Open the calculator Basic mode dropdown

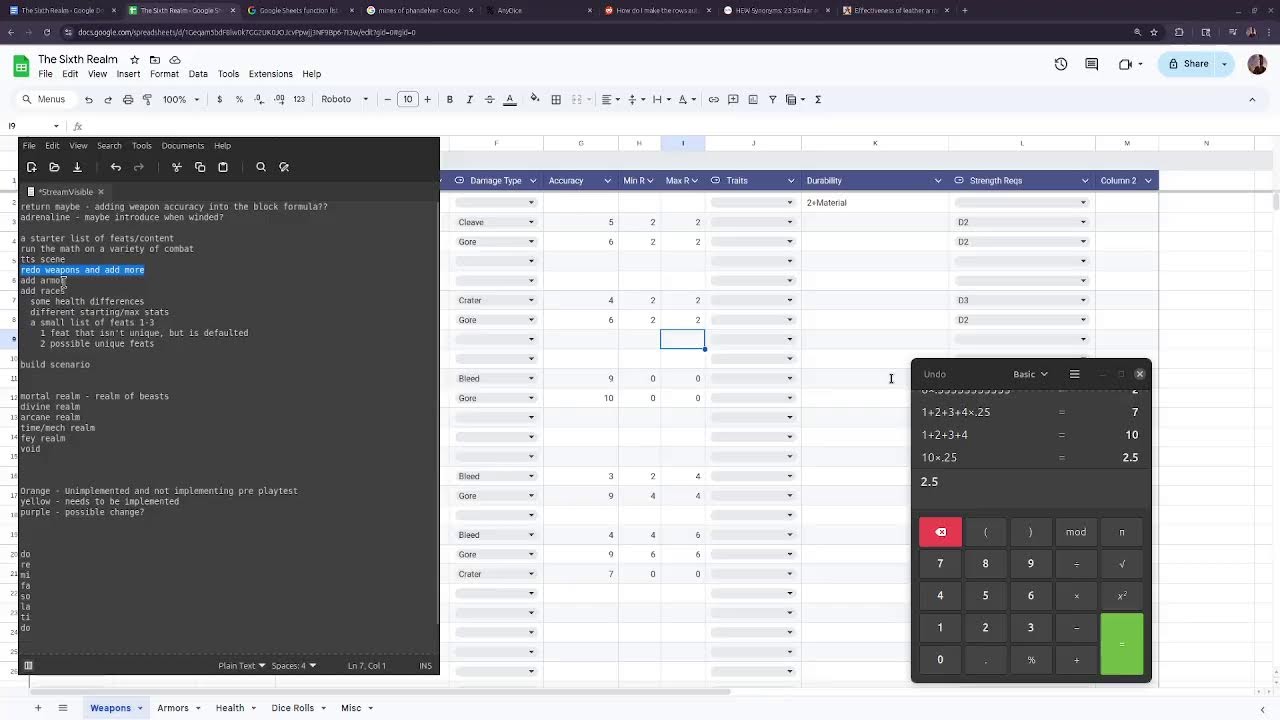[x=1030, y=374]
